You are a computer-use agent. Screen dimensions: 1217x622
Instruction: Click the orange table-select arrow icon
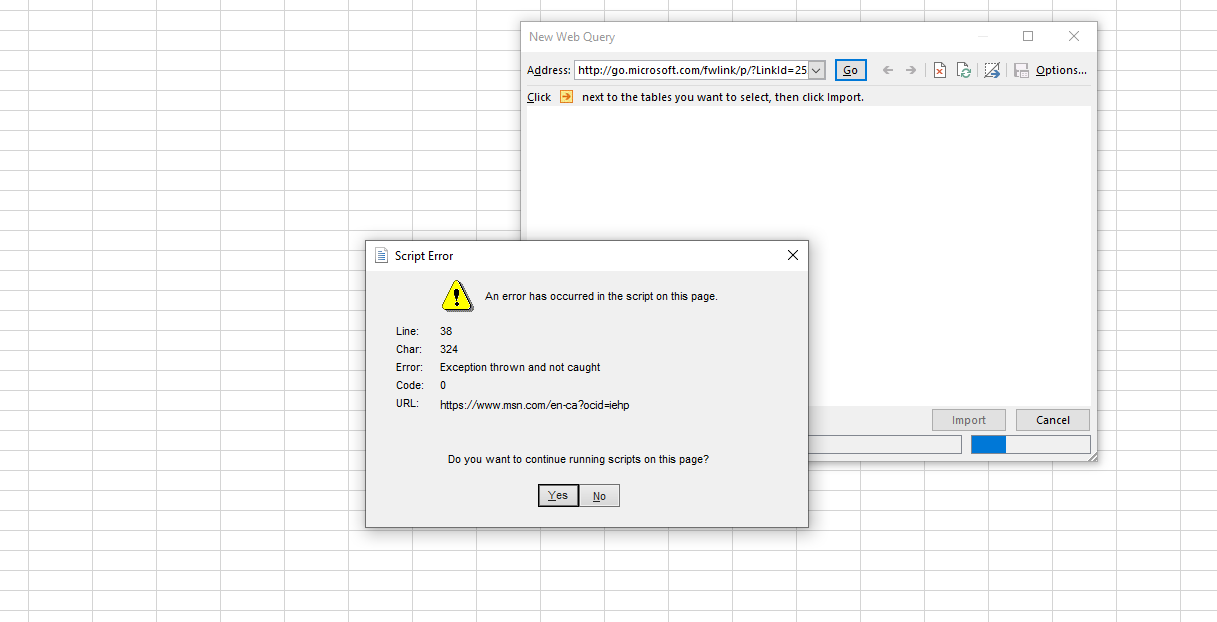point(566,96)
